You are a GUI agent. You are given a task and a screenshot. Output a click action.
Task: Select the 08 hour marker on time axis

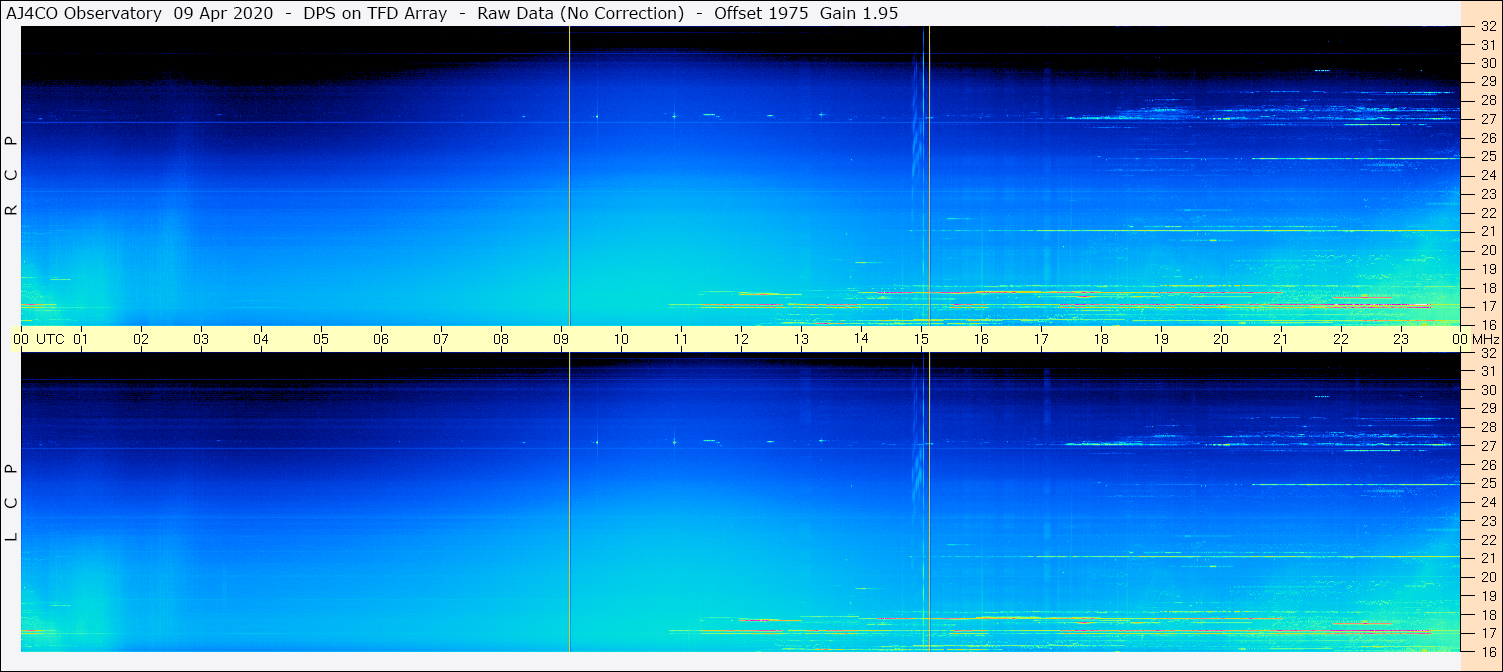point(501,339)
